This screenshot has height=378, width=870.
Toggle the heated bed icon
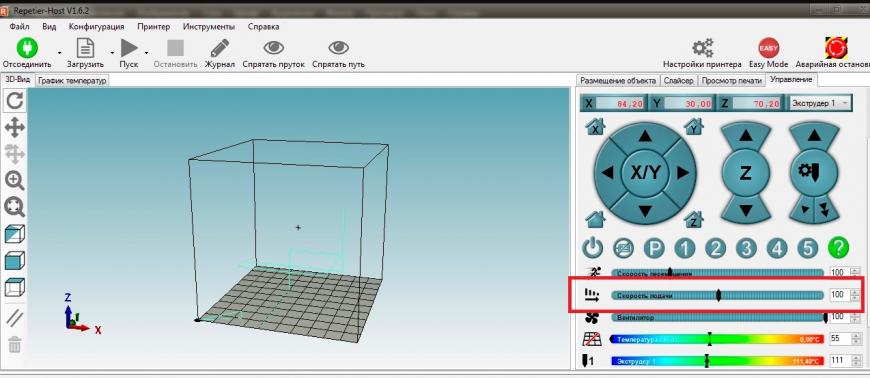pos(592,339)
